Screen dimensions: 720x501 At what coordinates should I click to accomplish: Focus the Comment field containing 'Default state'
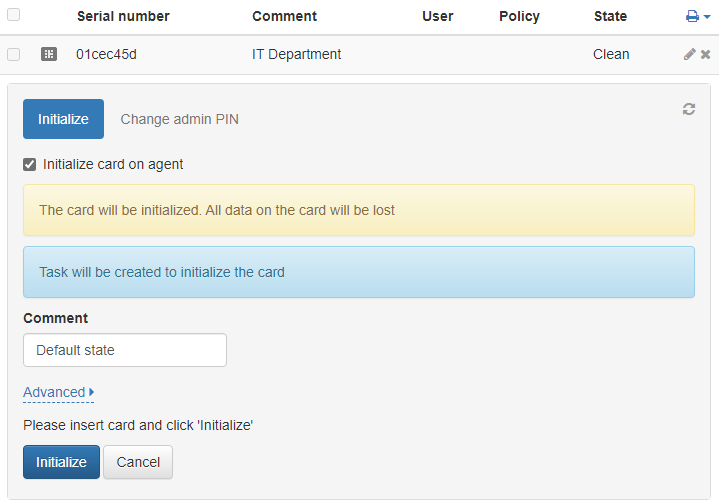pyautogui.click(x=125, y=350)
